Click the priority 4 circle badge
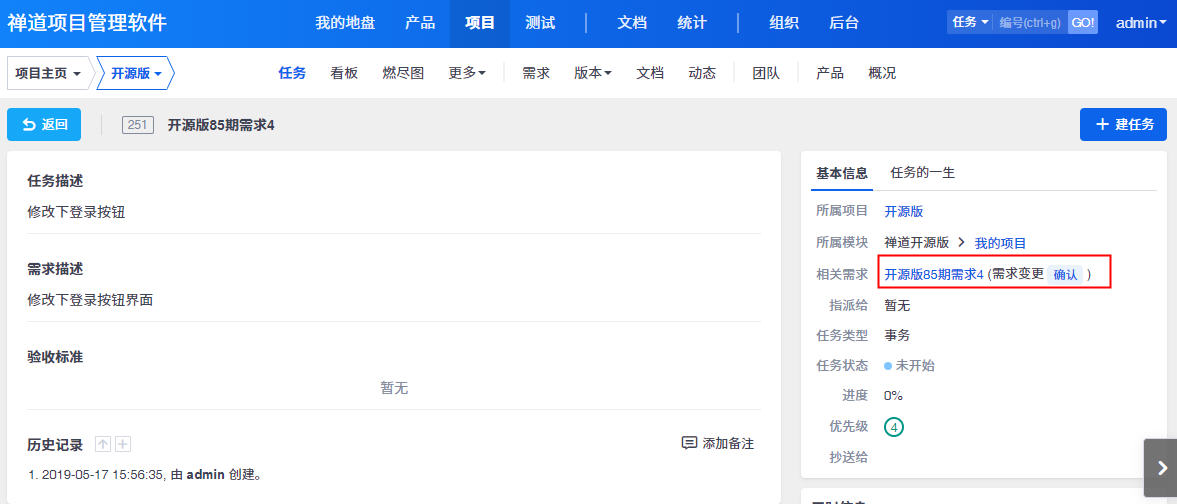Image resolution: width=1177 pixels, height=504 pixels. (894, 427)
